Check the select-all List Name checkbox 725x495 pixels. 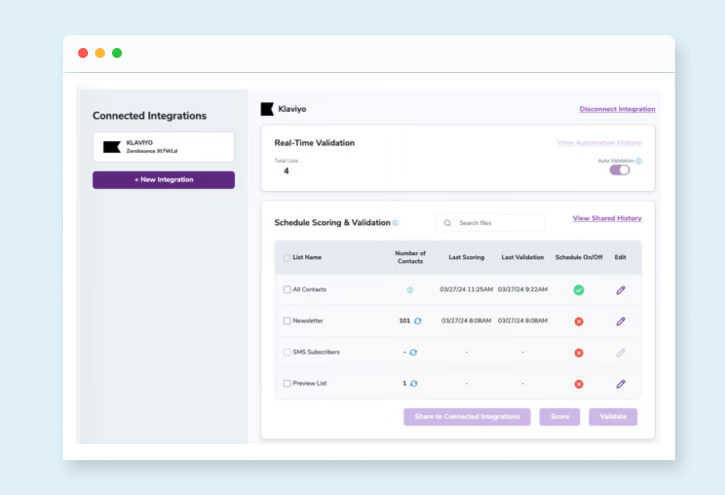pyautogui.click(x=287, y=258)
